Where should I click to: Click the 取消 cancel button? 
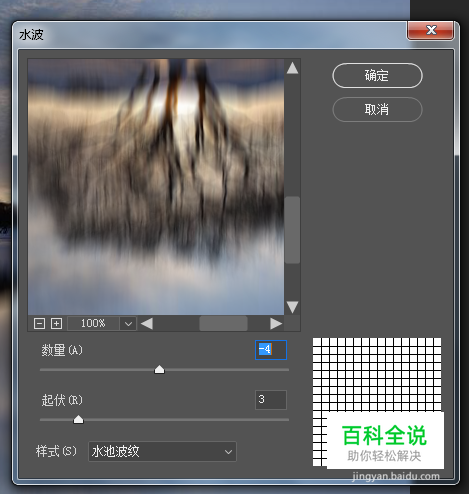coord(377,109)
